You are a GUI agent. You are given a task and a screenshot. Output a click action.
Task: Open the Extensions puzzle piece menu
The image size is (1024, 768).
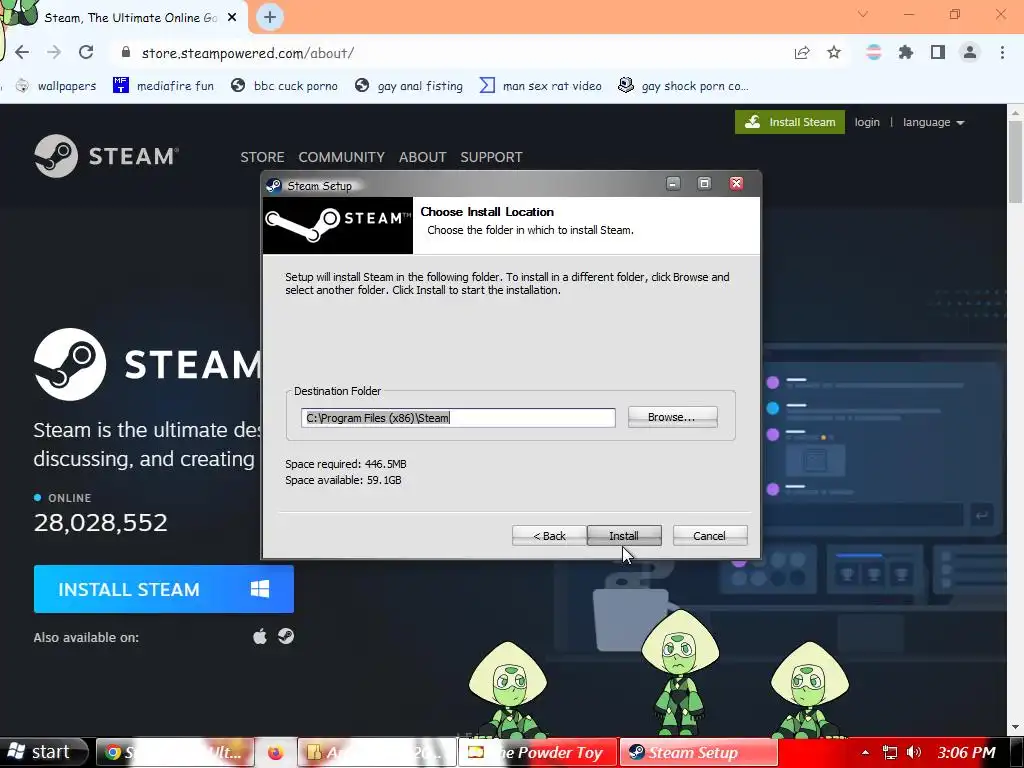906,52
